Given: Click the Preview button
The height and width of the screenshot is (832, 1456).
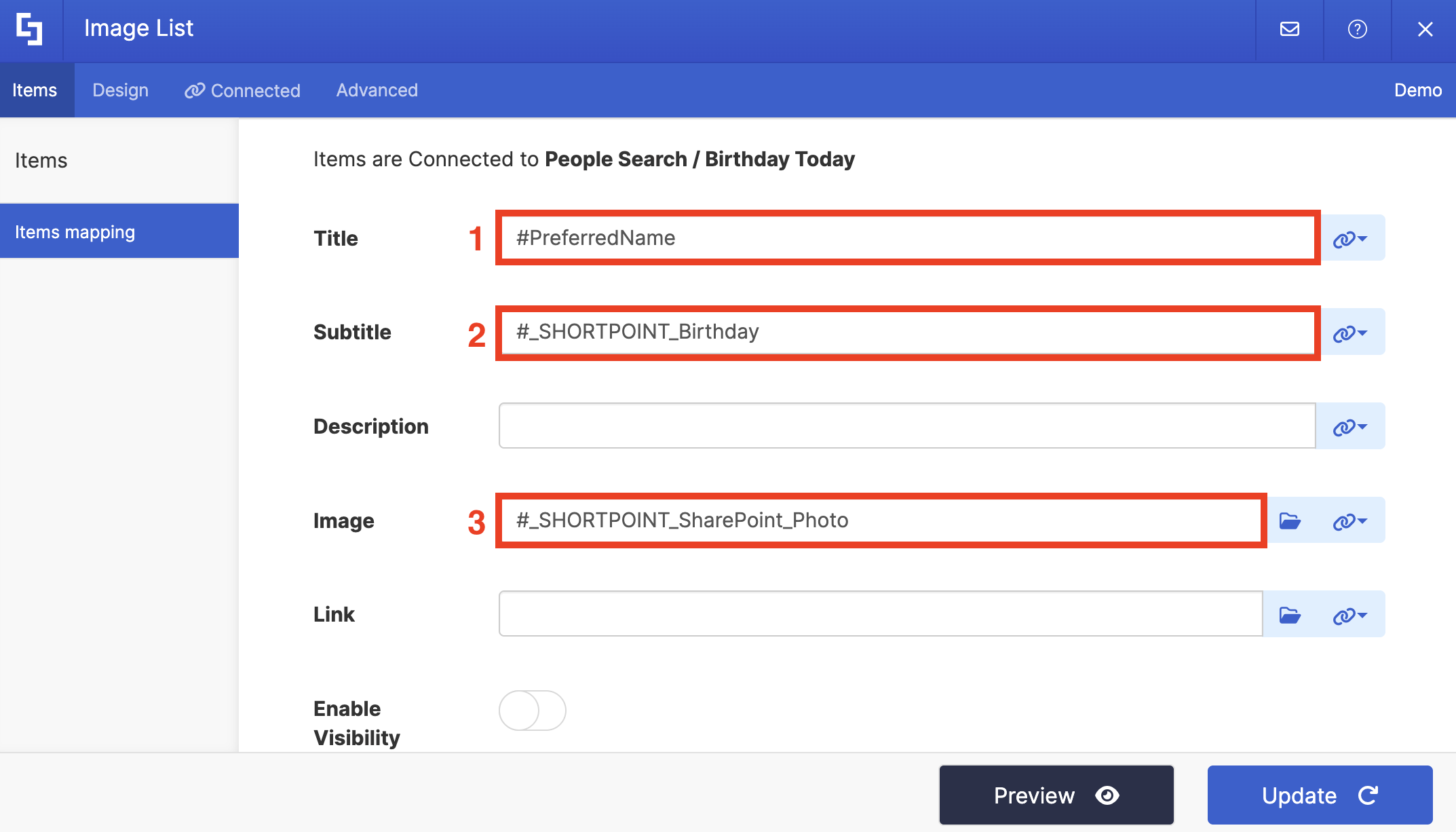Looking at the screenshot, I should click(x=1056, y=795).
